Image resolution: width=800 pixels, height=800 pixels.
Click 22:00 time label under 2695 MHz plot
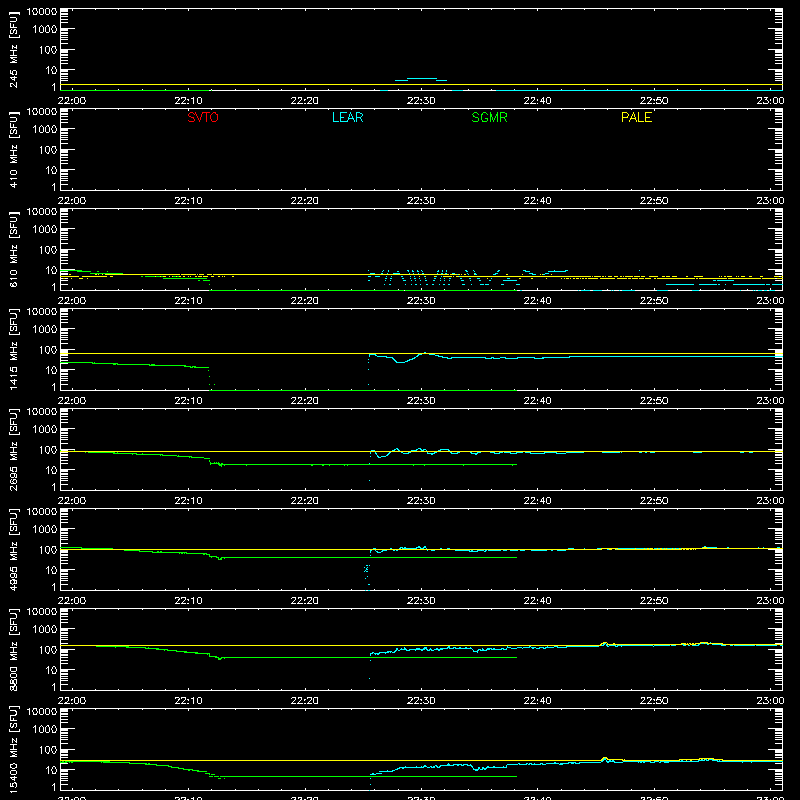(x=71, y=501)
